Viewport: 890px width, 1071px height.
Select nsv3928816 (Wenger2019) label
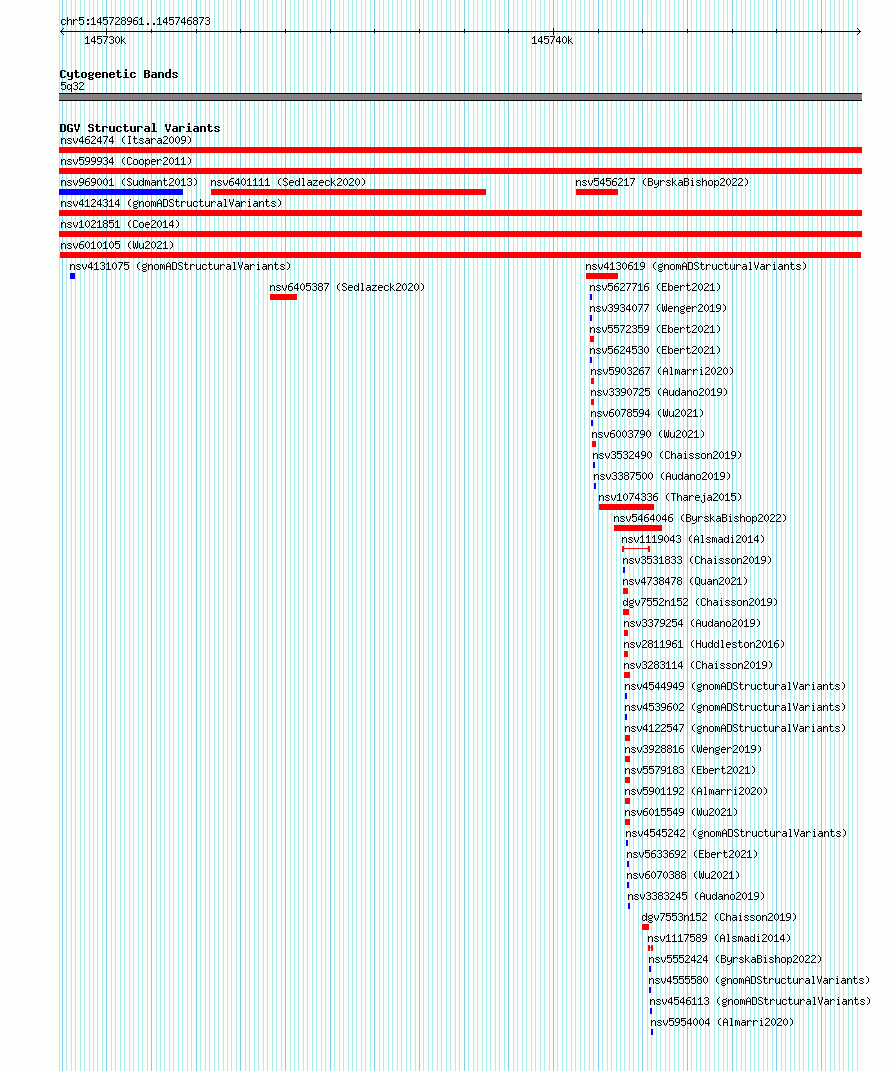693,749
